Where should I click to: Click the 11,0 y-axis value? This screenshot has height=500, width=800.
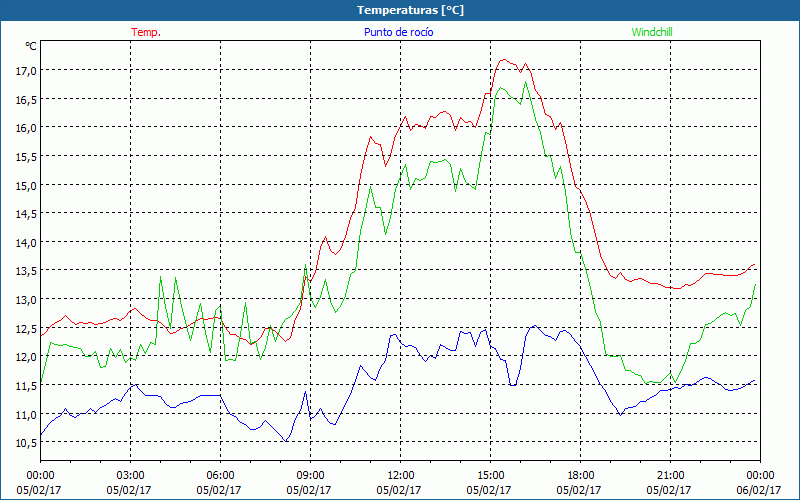click(x=26, y=414)
